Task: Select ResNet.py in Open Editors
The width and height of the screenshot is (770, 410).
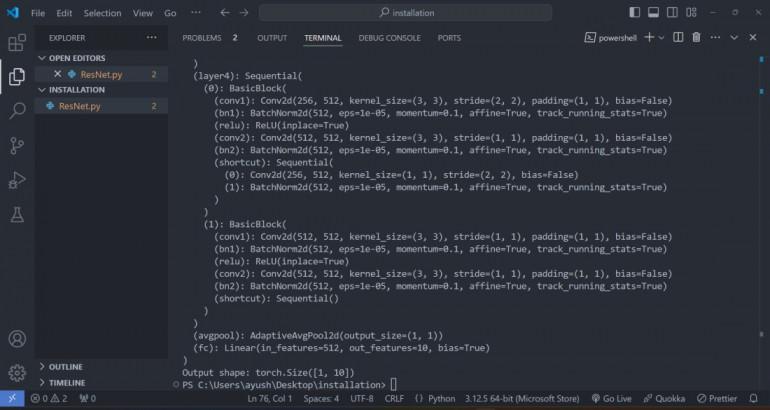Action: 101,74
